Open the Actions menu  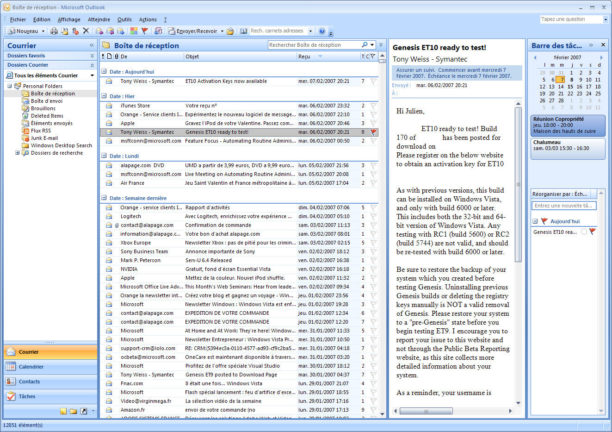(x=148, y=19)
